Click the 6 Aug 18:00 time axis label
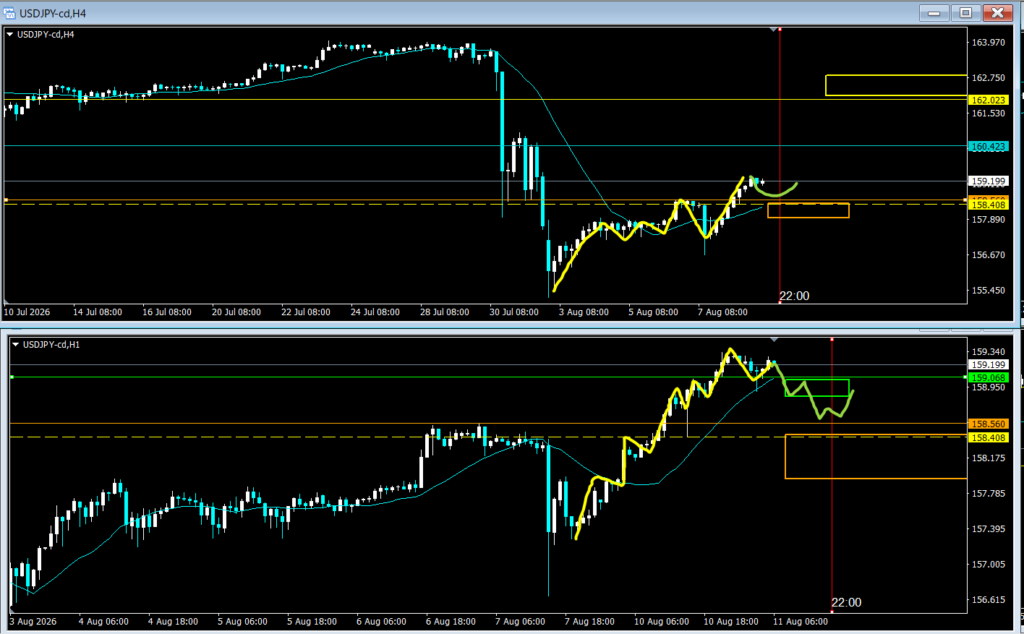The width and height of the screenshot is (1024, 634). pos(451,622)
